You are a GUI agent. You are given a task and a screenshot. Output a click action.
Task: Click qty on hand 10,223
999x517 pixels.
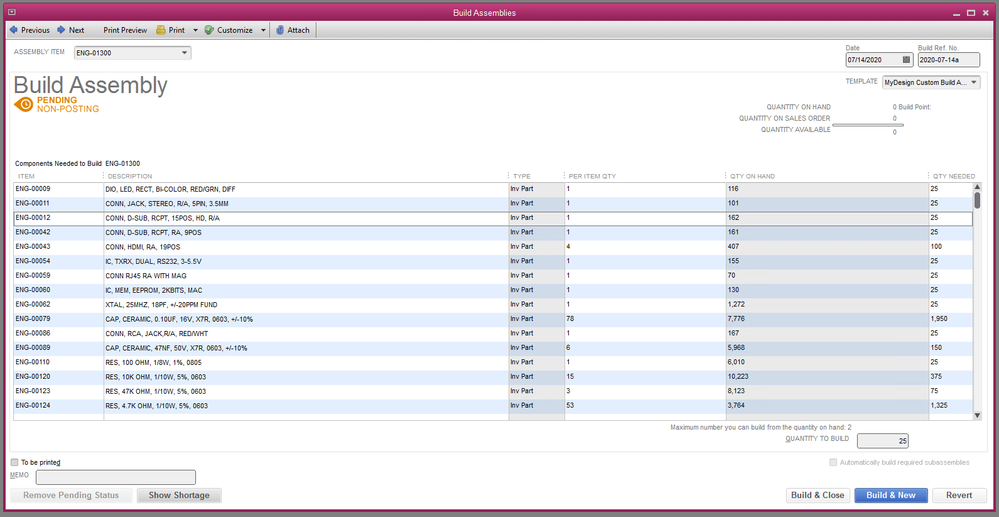point(738,377)
